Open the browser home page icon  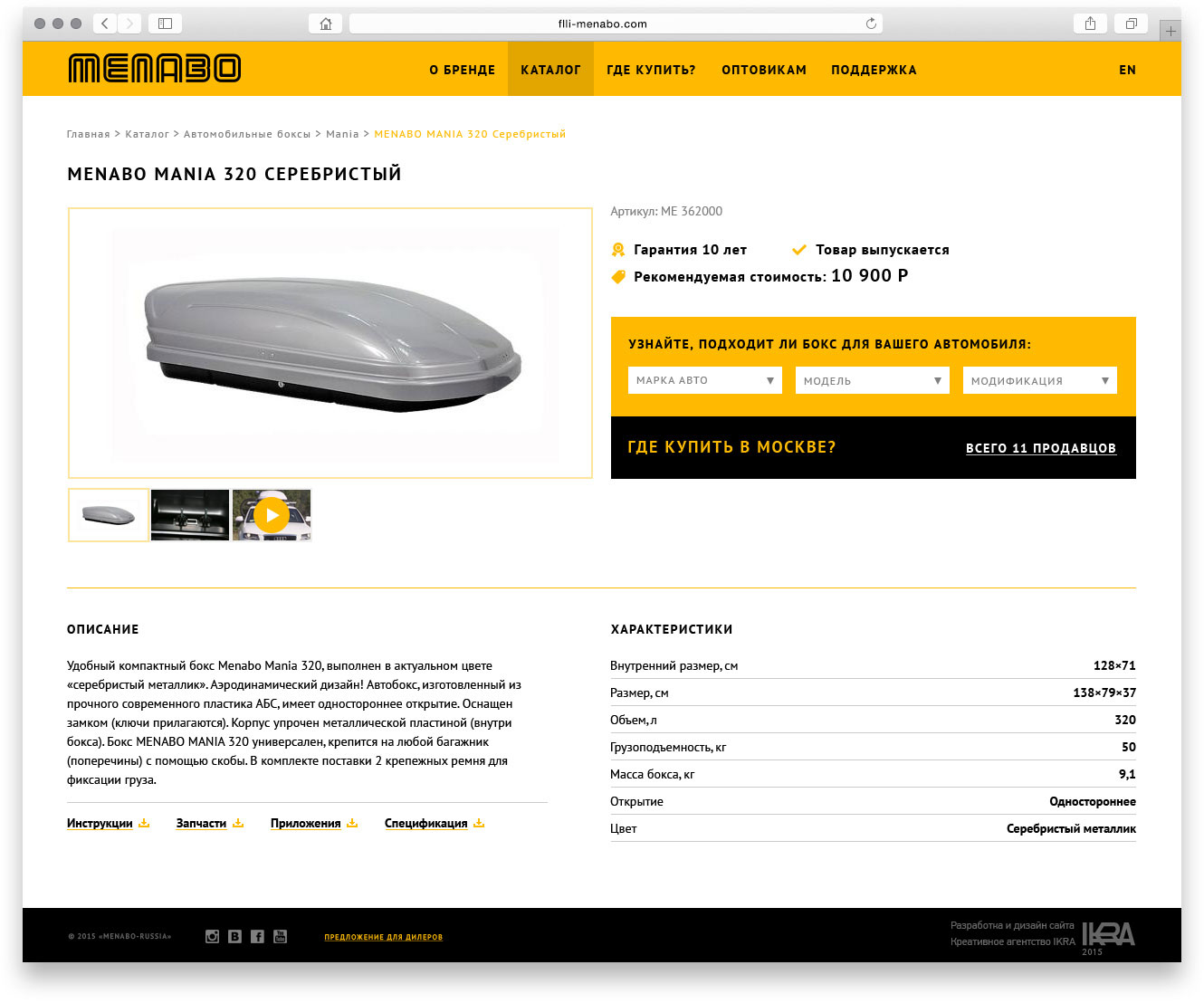pos(326,24)
